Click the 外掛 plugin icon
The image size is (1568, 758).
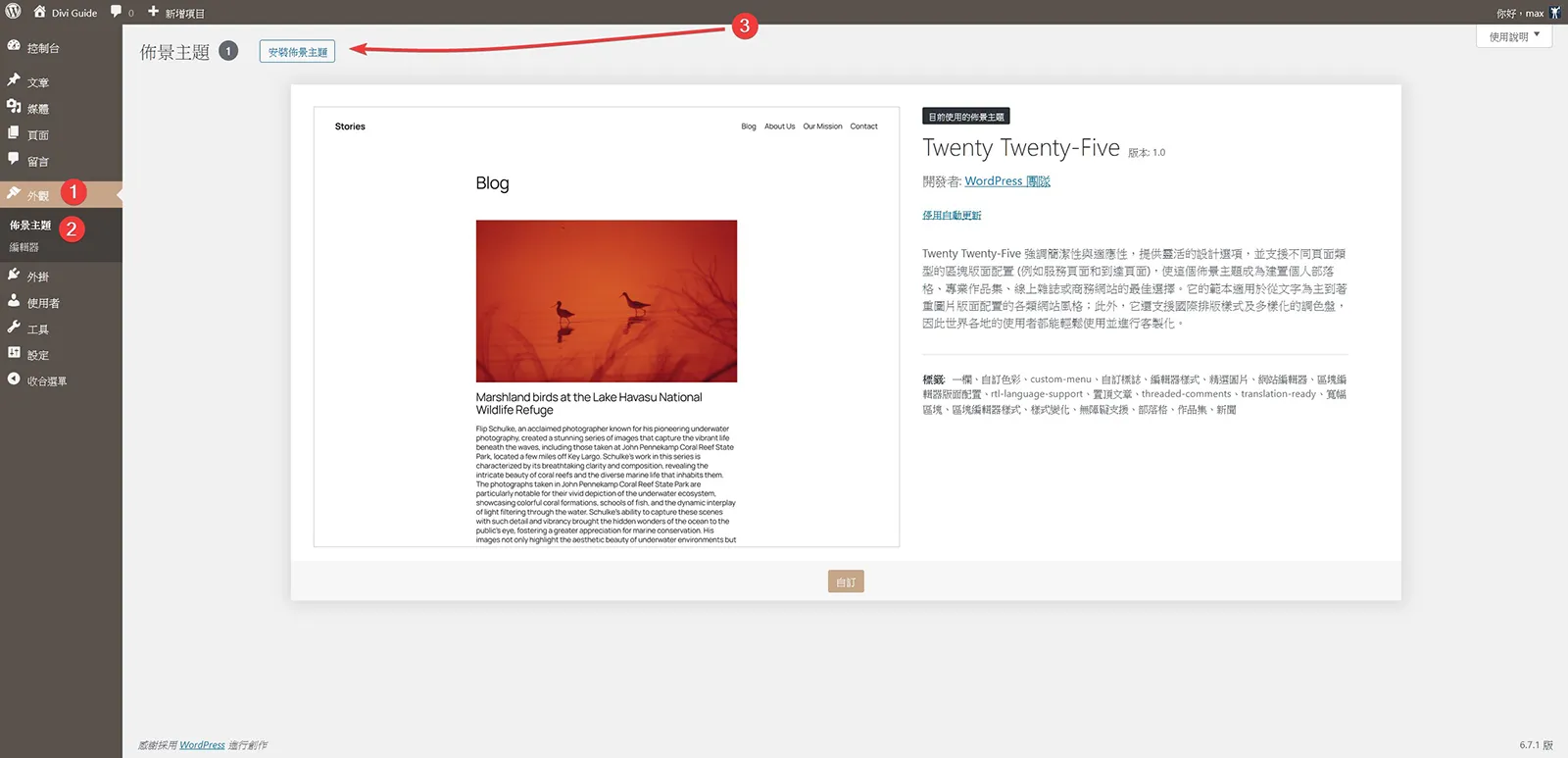[x=14, y=275]
